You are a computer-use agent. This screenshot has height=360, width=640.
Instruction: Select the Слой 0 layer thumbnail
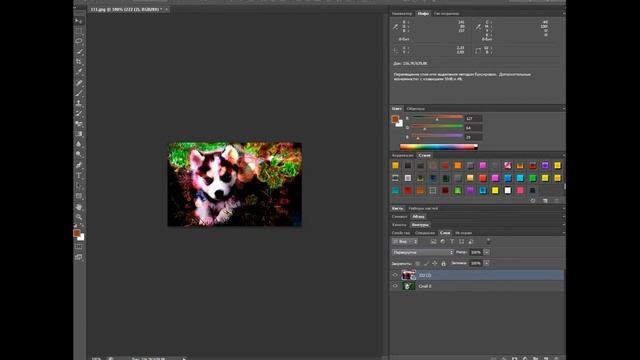[x=409, y=286]
